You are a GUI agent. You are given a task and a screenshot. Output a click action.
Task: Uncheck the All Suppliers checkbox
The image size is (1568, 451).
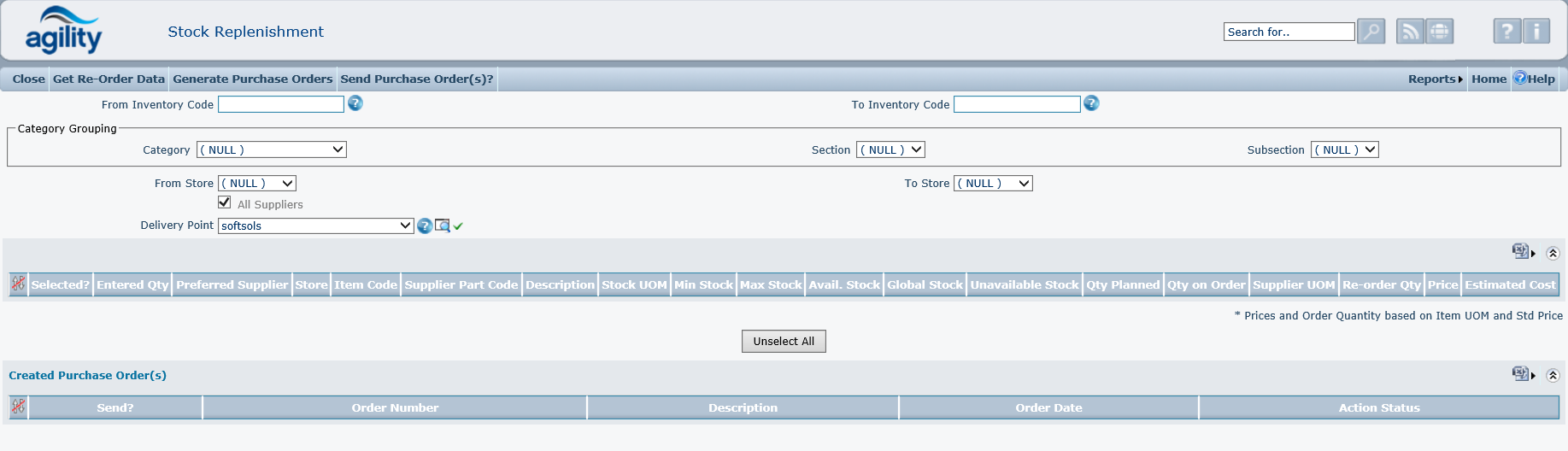tap(225, 202)
